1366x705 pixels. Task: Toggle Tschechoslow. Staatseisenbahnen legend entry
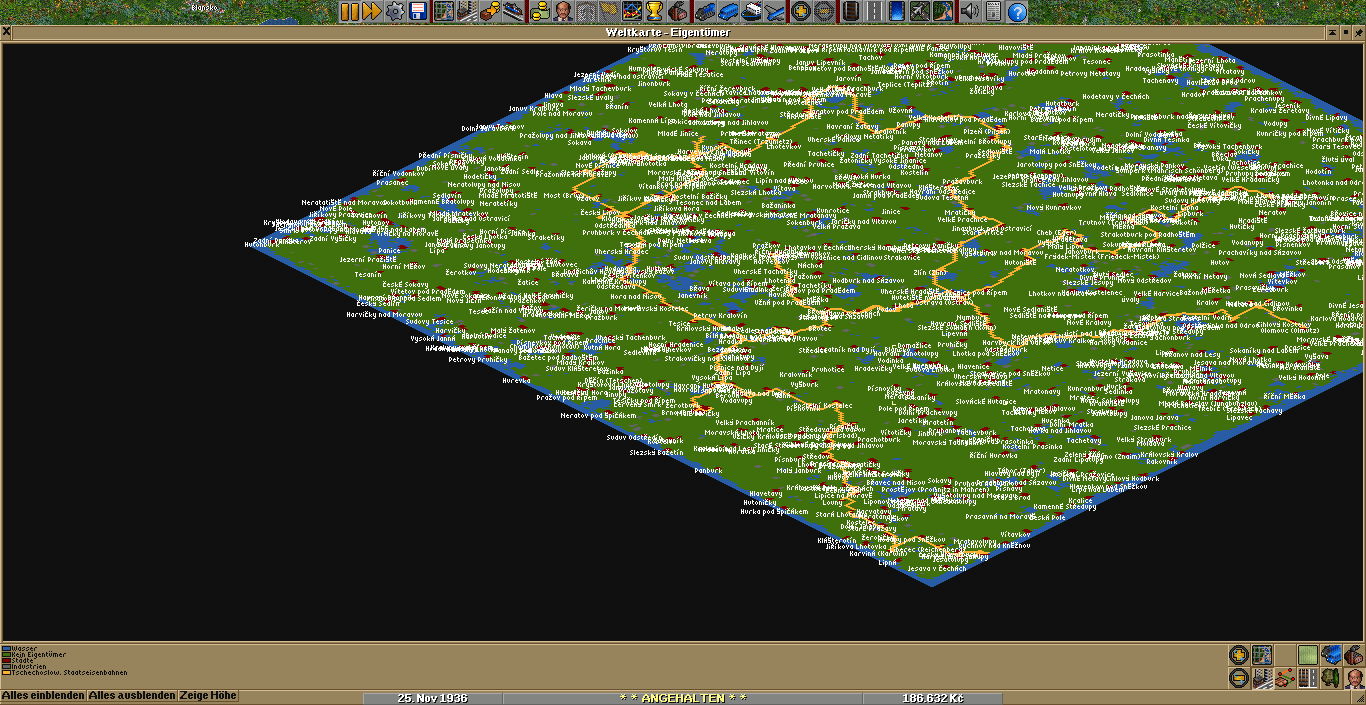tap(68, 673)
